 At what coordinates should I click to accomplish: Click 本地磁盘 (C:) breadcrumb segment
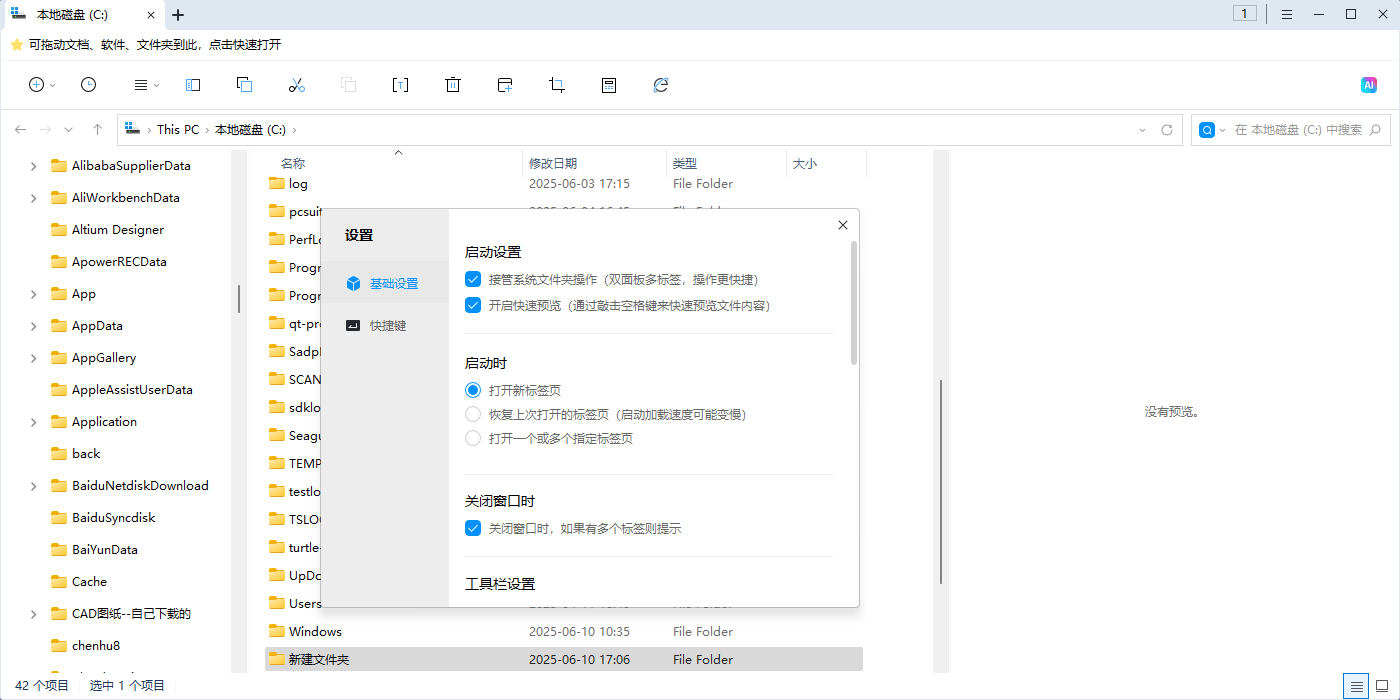click(250, 130)
